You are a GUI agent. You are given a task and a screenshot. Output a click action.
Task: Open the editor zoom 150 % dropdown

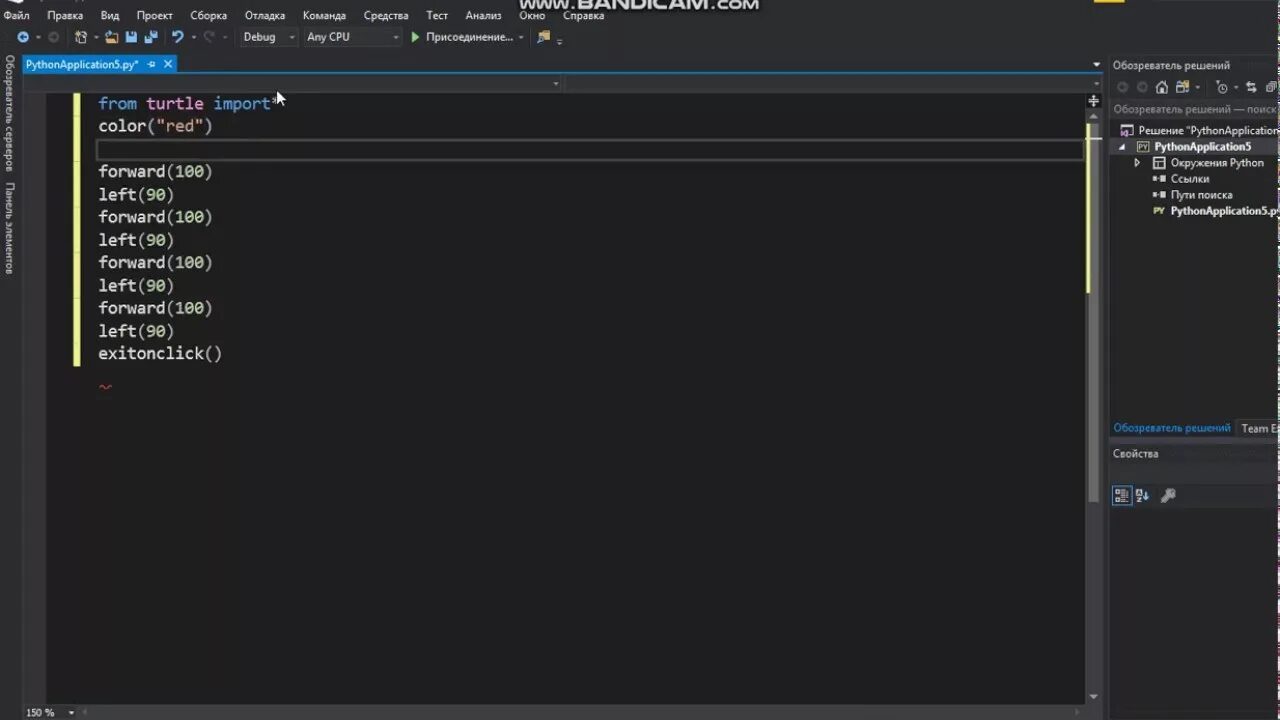tap(72, 713)
